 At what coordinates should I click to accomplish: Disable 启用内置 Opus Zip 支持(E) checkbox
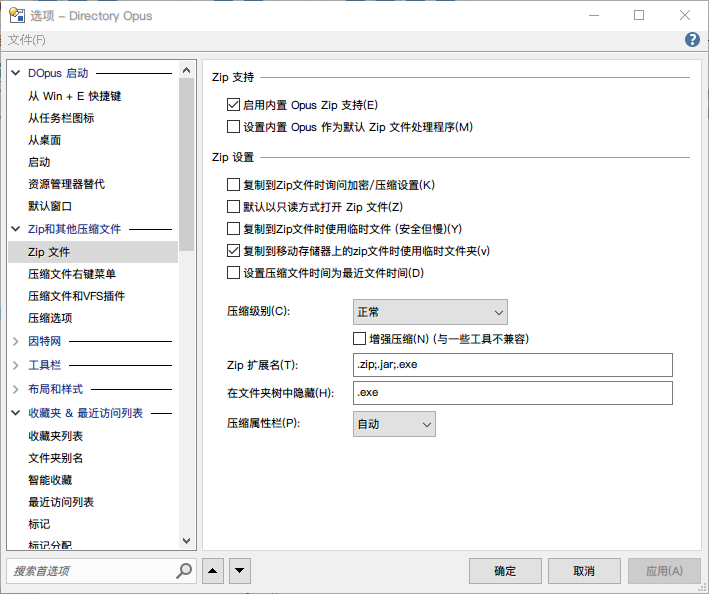tap(233, 105)
